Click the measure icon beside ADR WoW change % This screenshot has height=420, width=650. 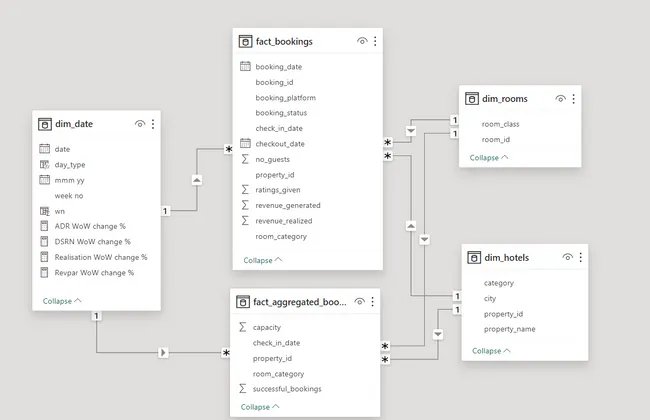point(44,226)
